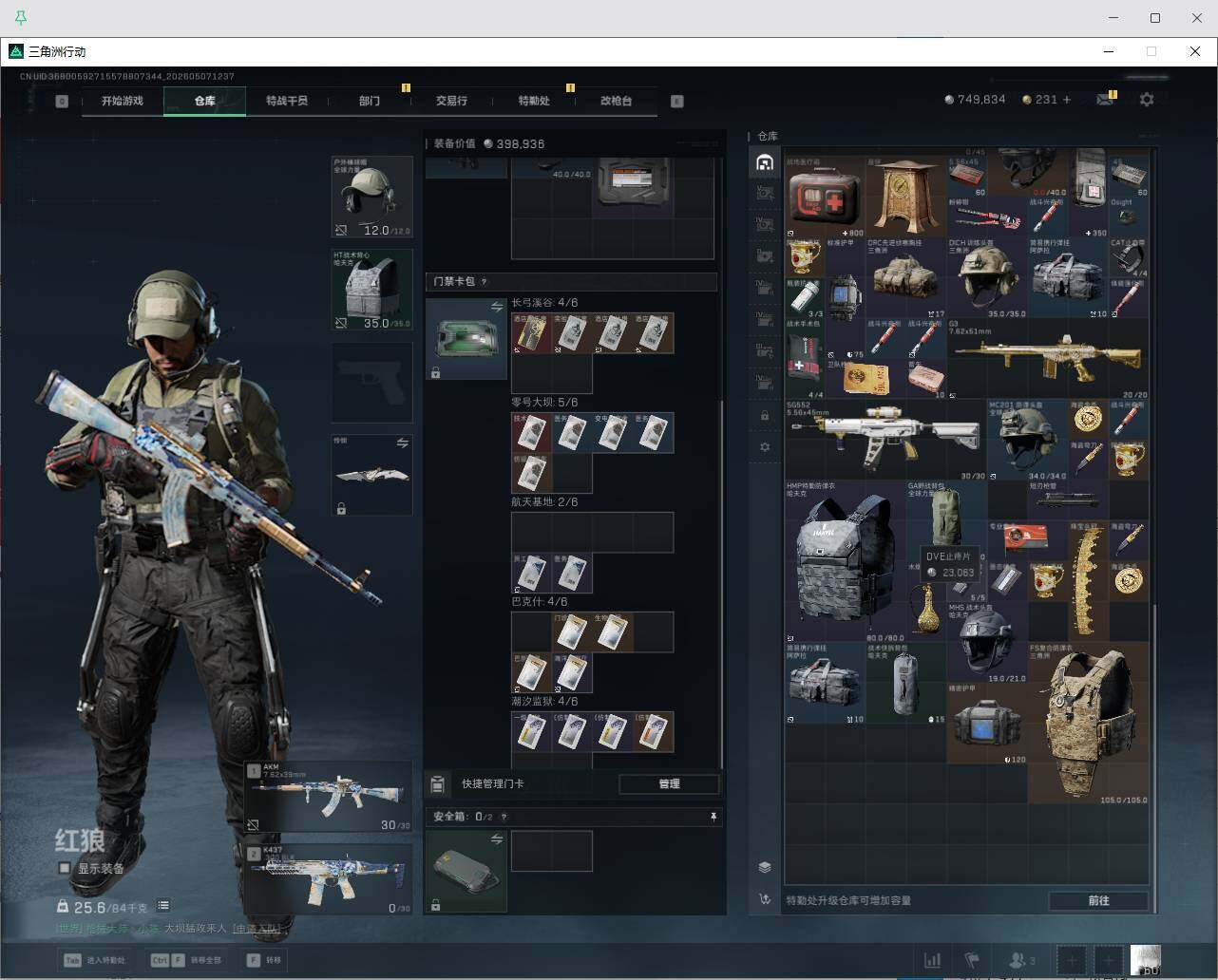This screenshot has height=980, width=1218.
Task: Select the FS复合防弹衣 tan vest
Action: pos(1089,725)
